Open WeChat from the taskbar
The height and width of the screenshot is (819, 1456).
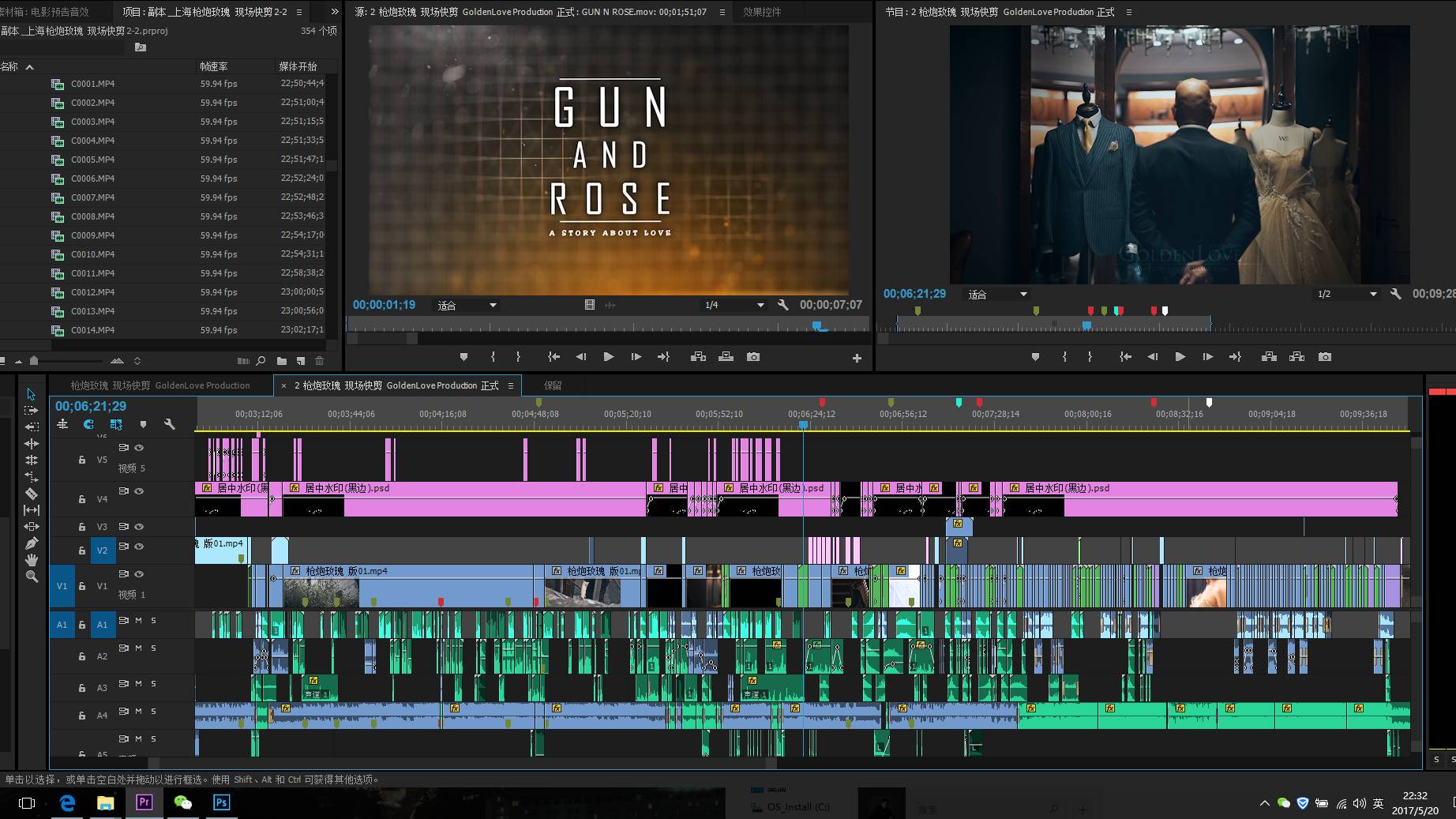tap(182, 802)
